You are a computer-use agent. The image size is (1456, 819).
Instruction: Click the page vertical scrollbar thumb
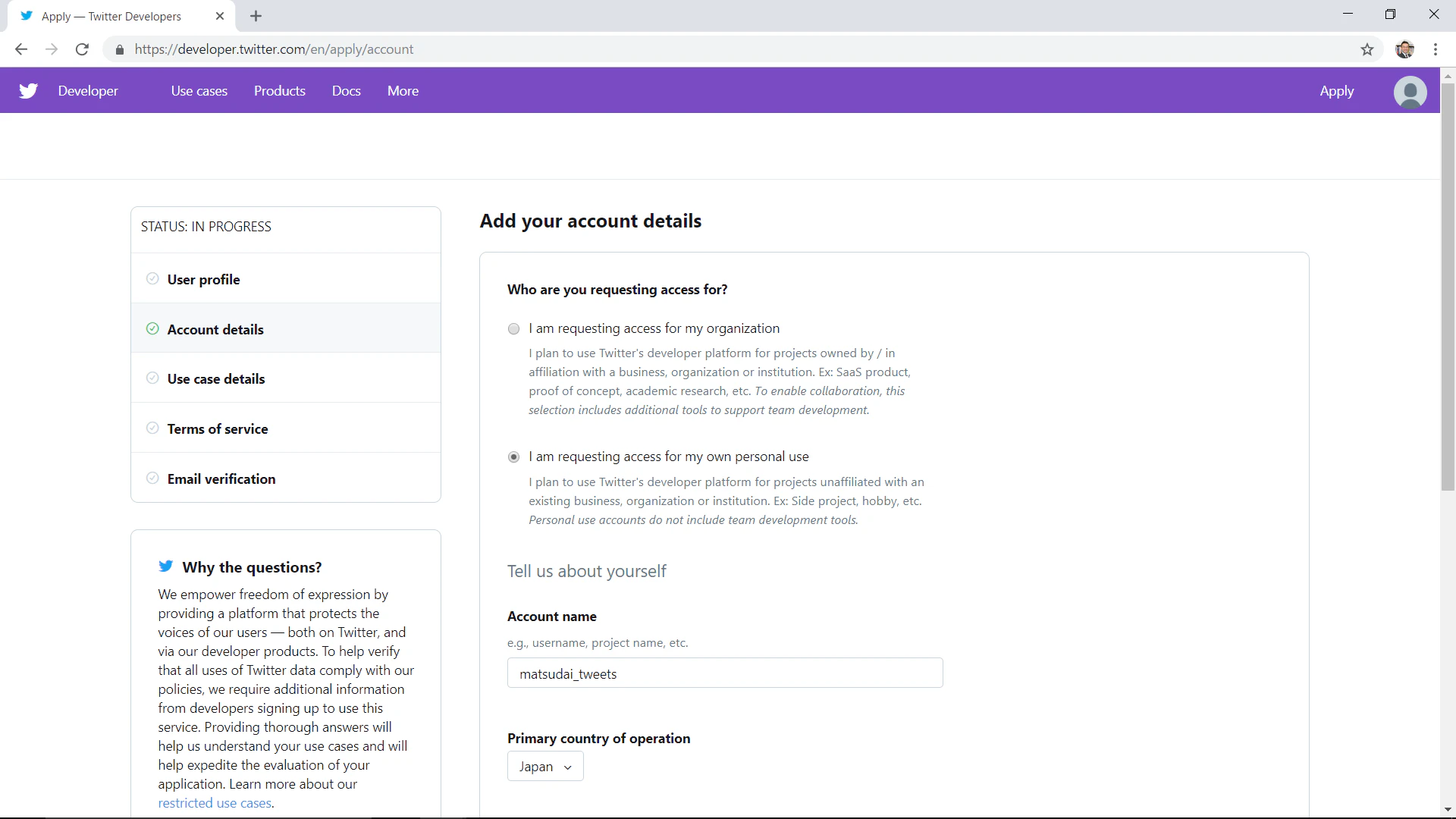(x=1448, y=287)
